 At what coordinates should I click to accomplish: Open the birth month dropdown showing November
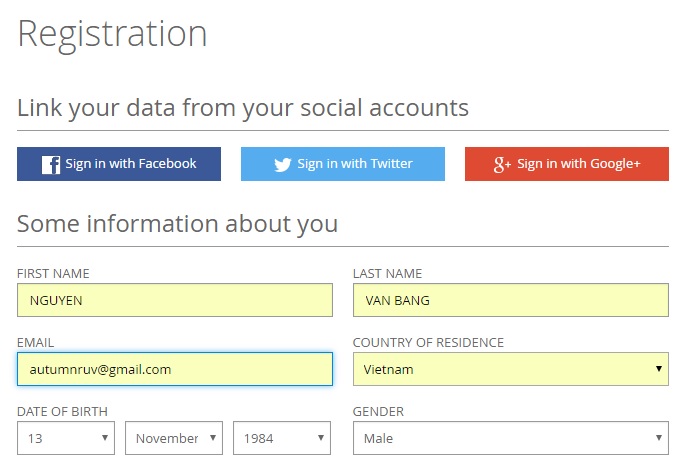point(174,438)
